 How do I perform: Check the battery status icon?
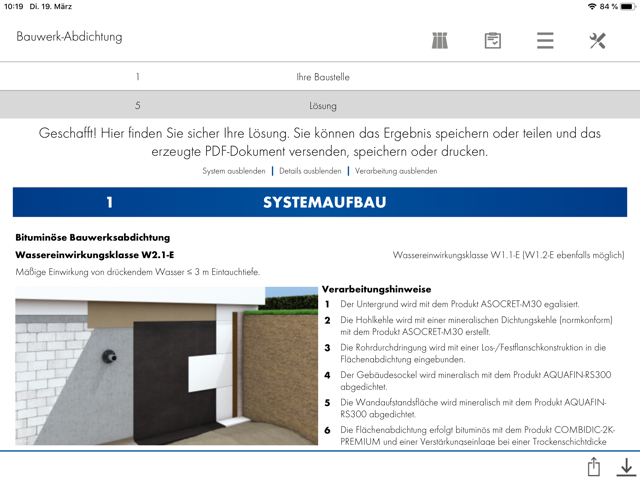[x=628, y=6]
